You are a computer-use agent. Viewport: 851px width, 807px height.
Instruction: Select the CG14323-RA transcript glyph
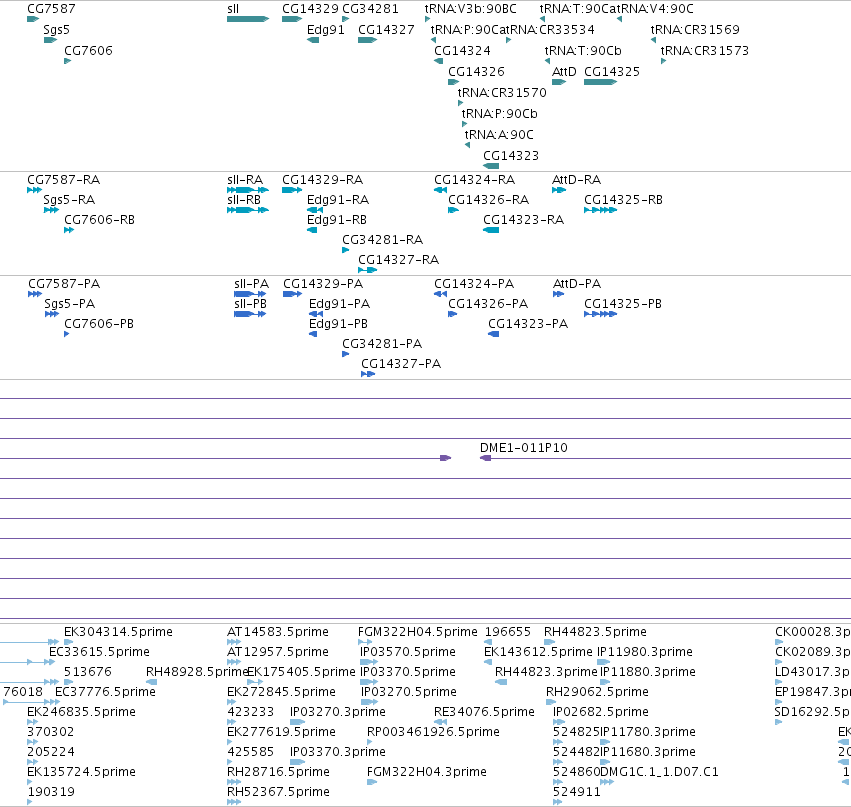(491, 230)
